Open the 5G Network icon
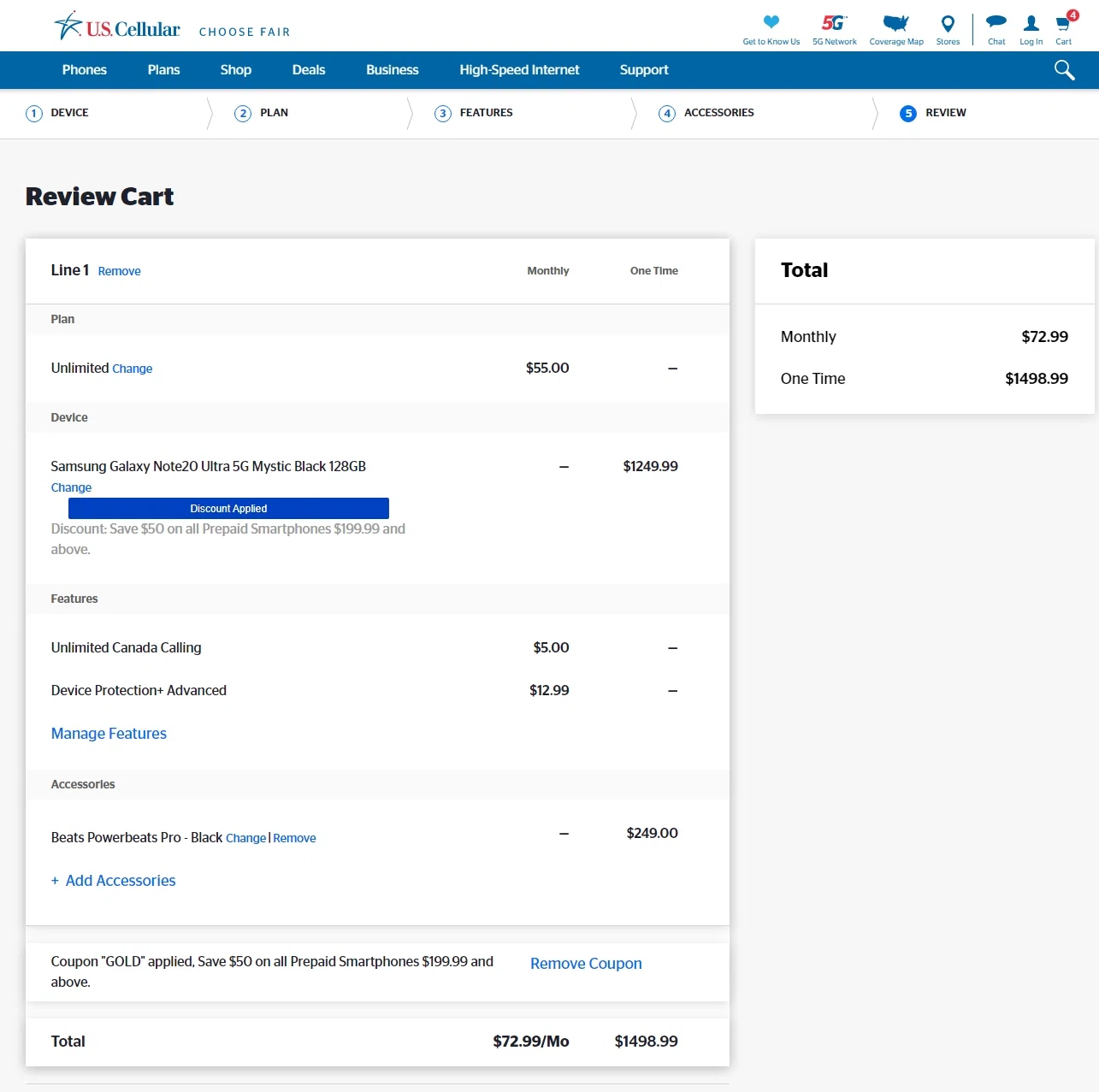Viewport: 1099px width, 1092px height. point(834,22)
